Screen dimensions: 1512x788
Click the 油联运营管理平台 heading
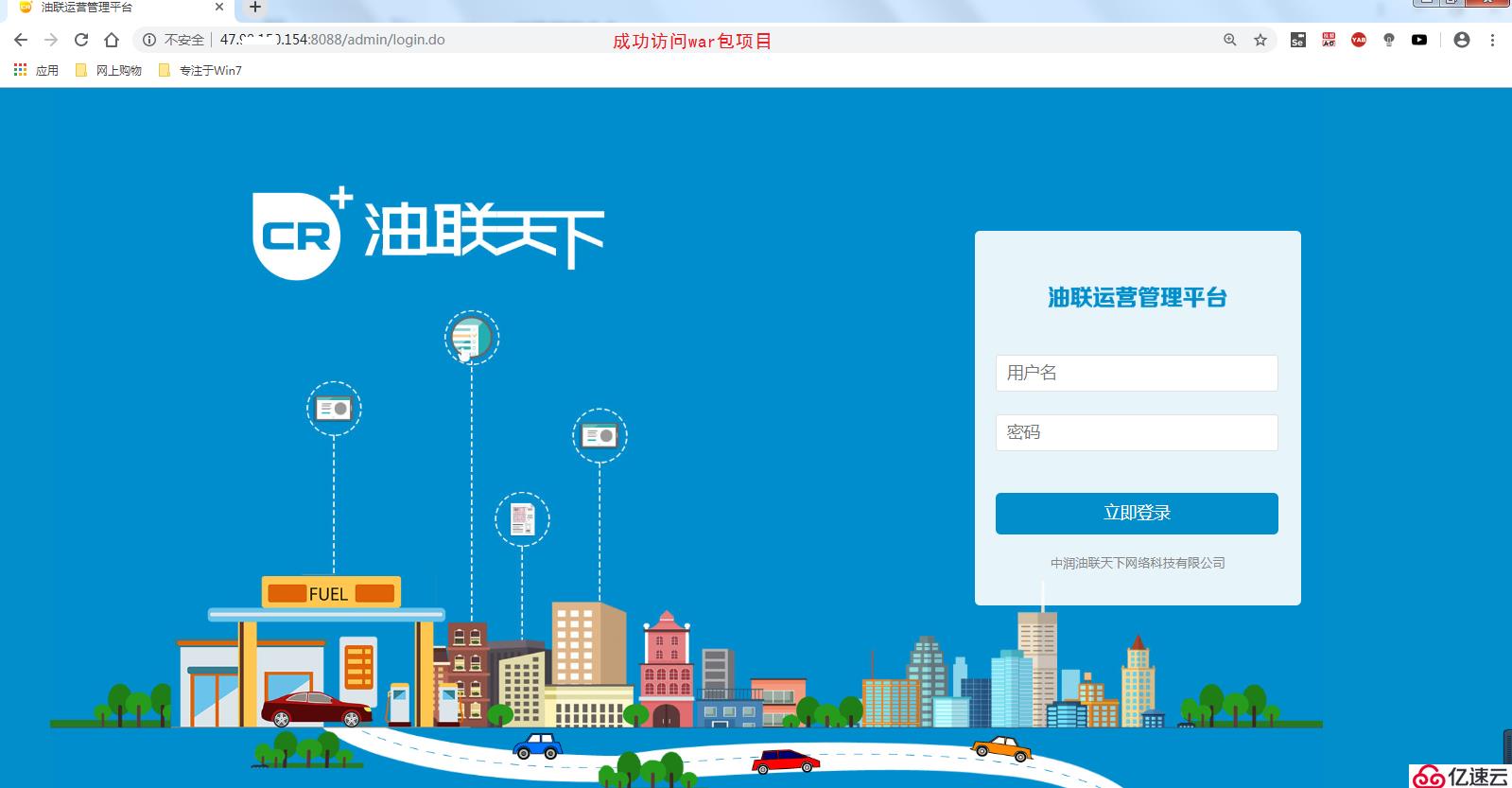point(1137,298)
